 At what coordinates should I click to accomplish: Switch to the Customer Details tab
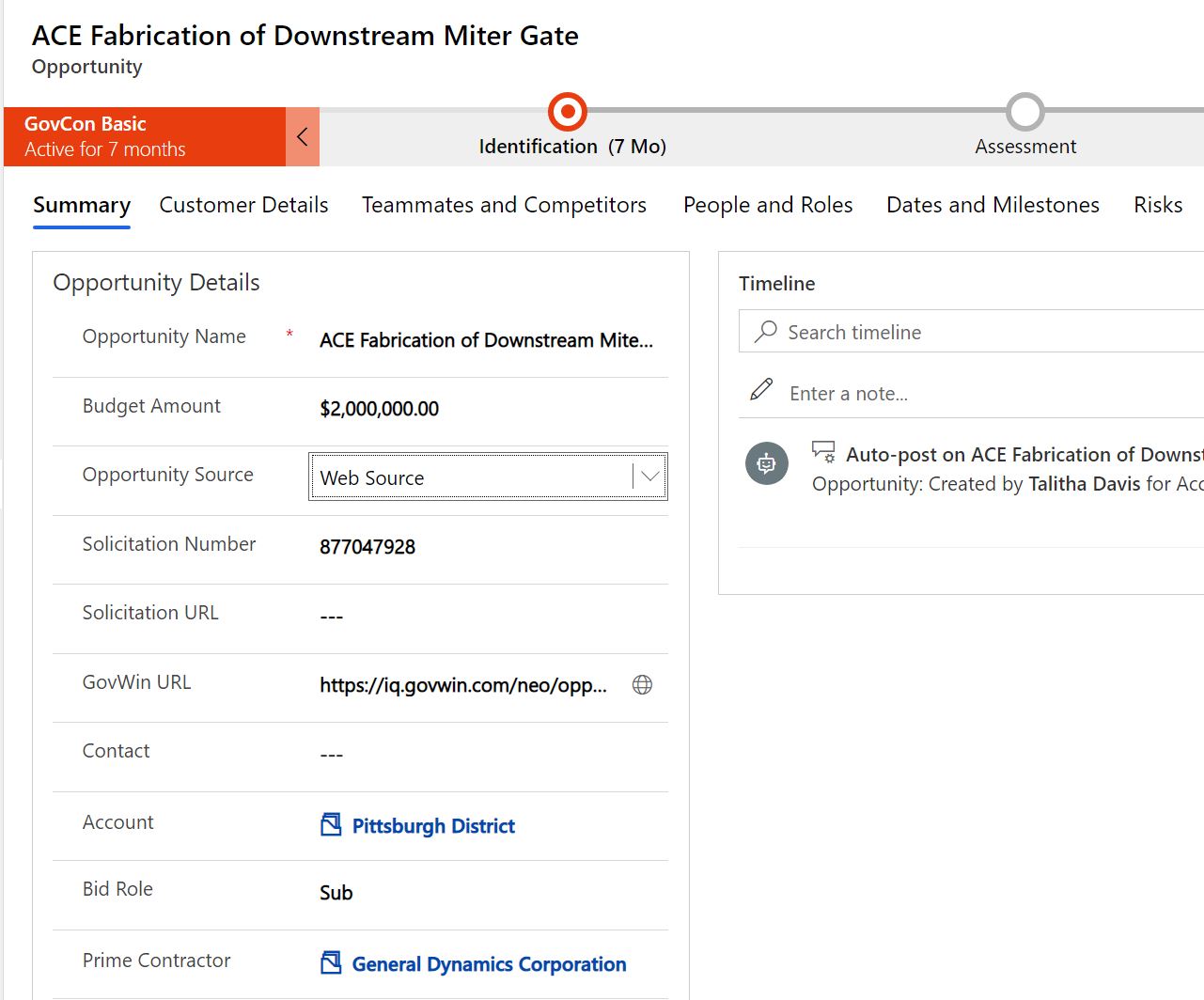[243, 205]
